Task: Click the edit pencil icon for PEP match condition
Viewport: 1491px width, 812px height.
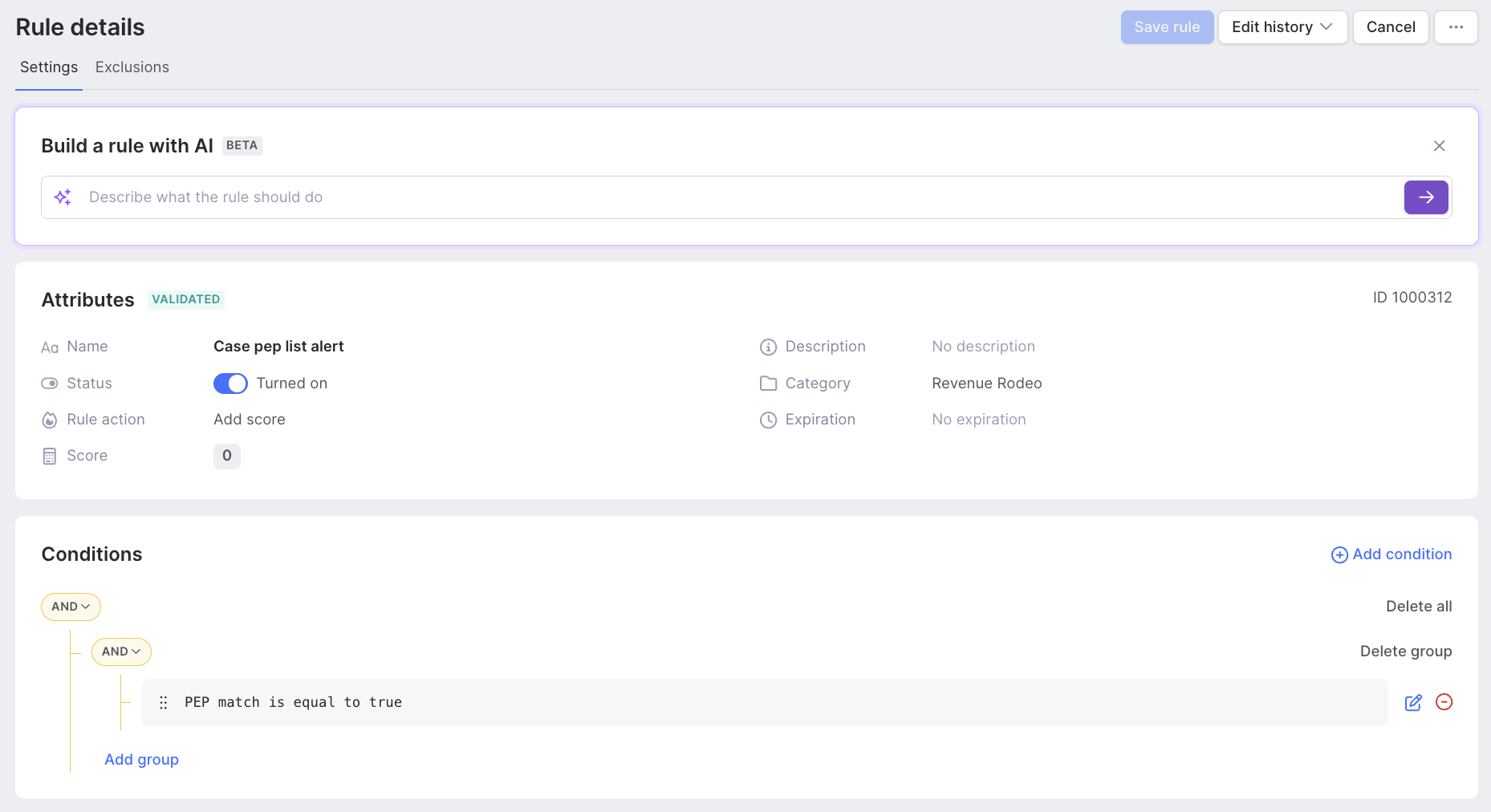Action: (x=1413, y=703)
